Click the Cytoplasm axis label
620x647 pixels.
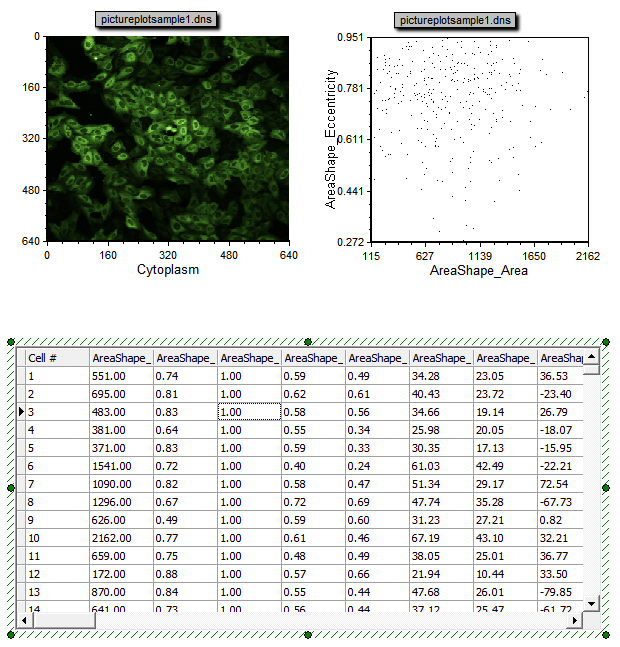click(x=167, y=269)
